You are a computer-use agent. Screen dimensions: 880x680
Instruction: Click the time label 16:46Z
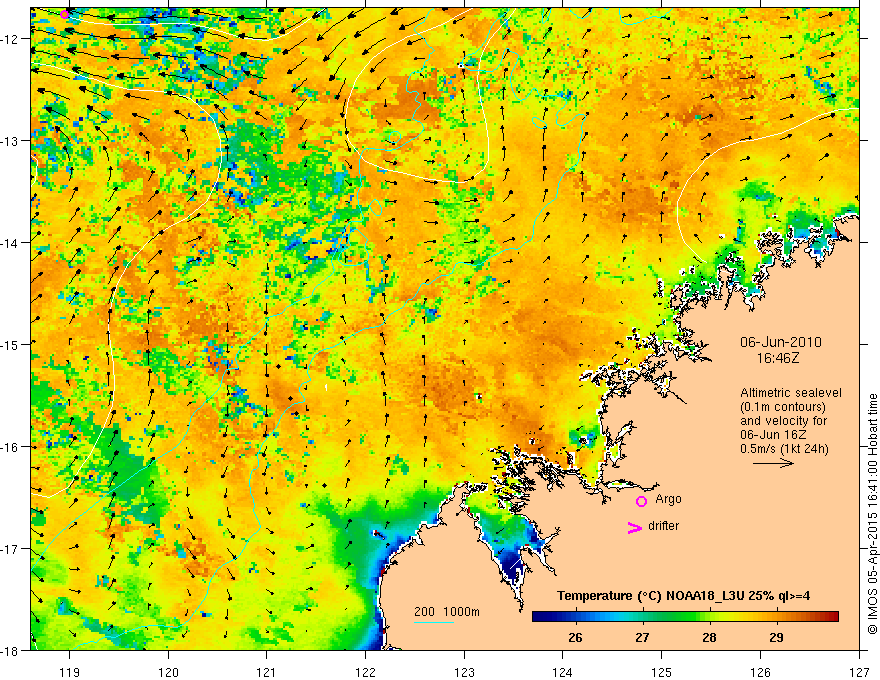point(778,358)
